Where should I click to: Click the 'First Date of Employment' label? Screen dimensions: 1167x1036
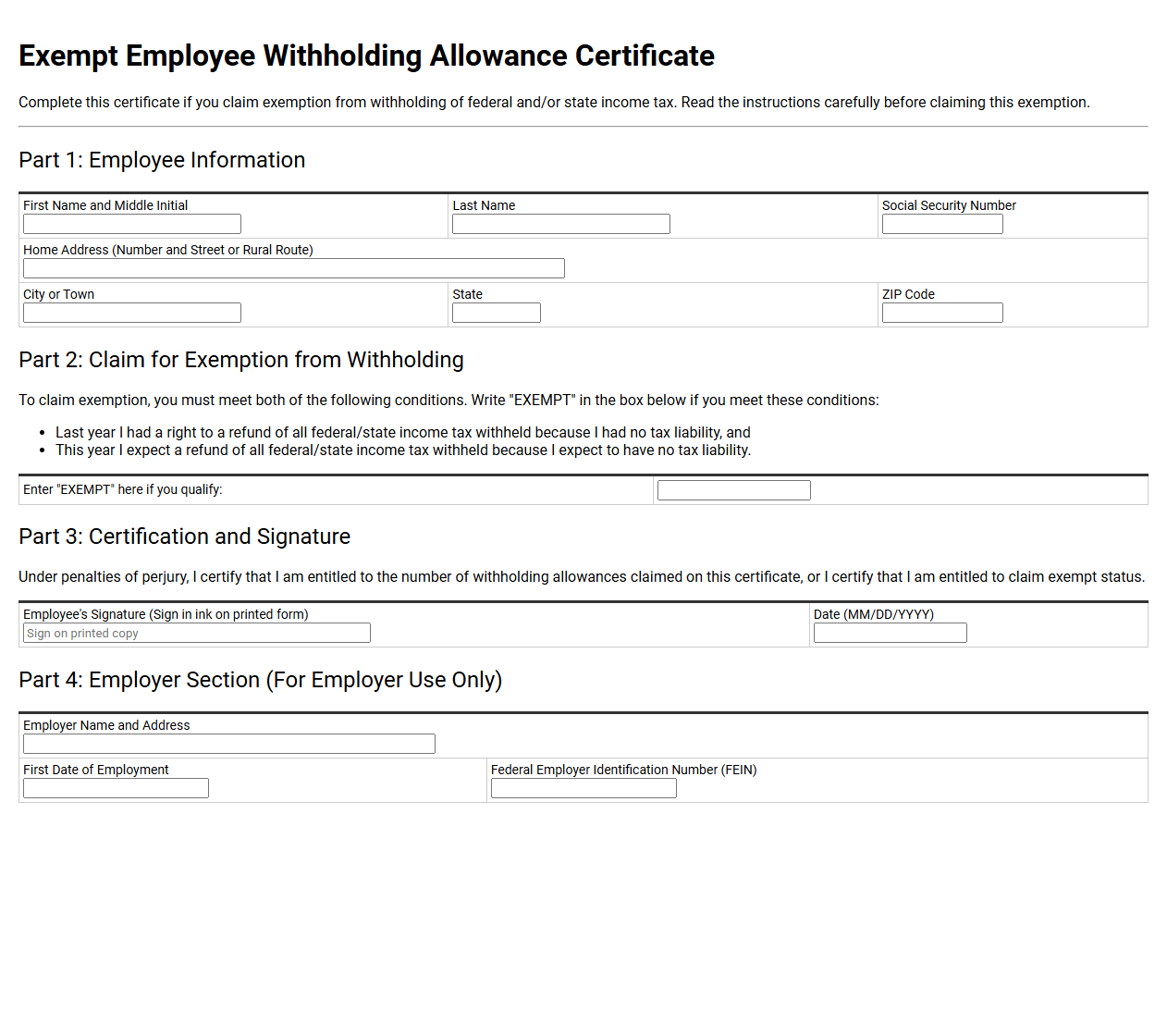point(96,770)
